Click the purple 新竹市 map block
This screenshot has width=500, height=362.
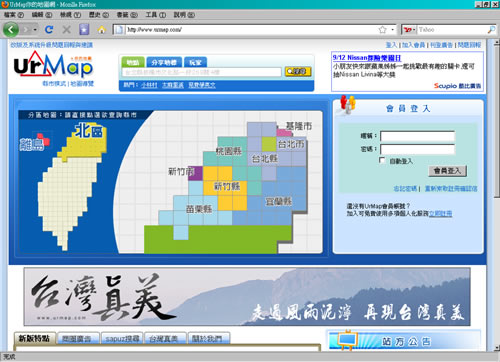(195, 173)
